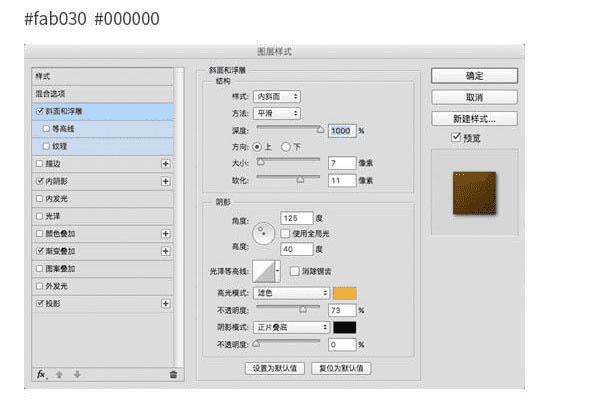Enable the 外发光 checkbox

[x=39, y=286]
